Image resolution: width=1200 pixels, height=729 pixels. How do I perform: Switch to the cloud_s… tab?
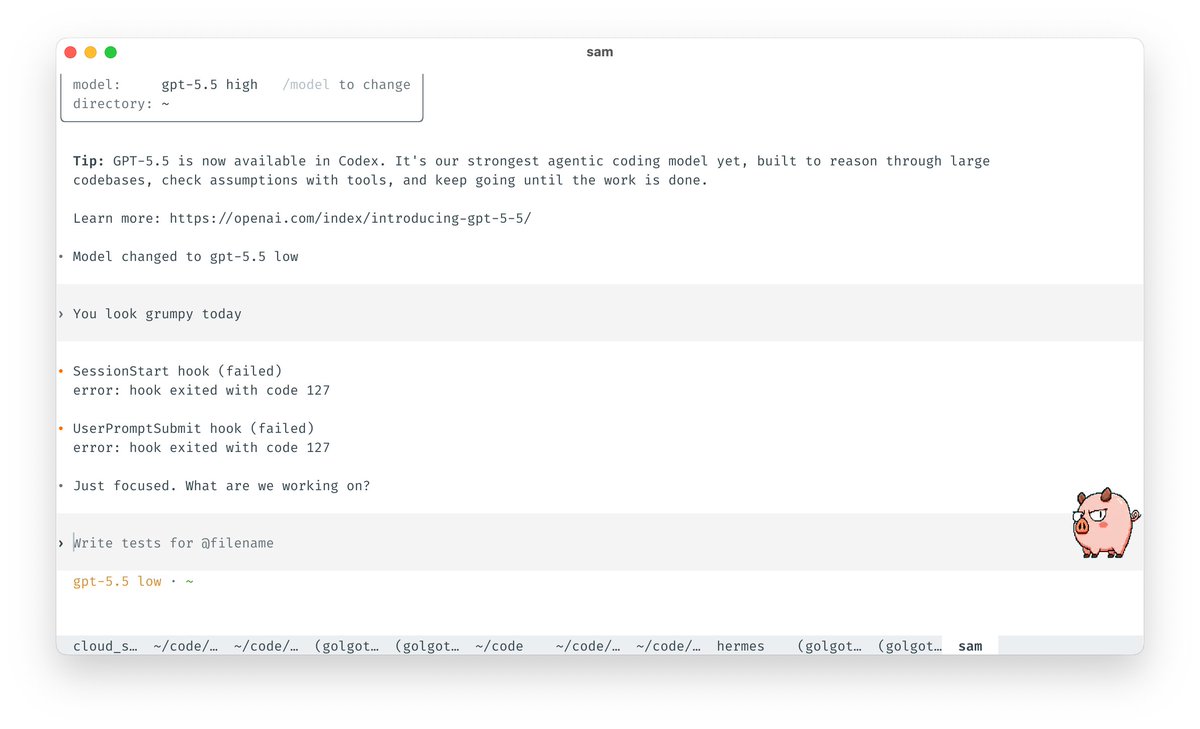(105, 646)
